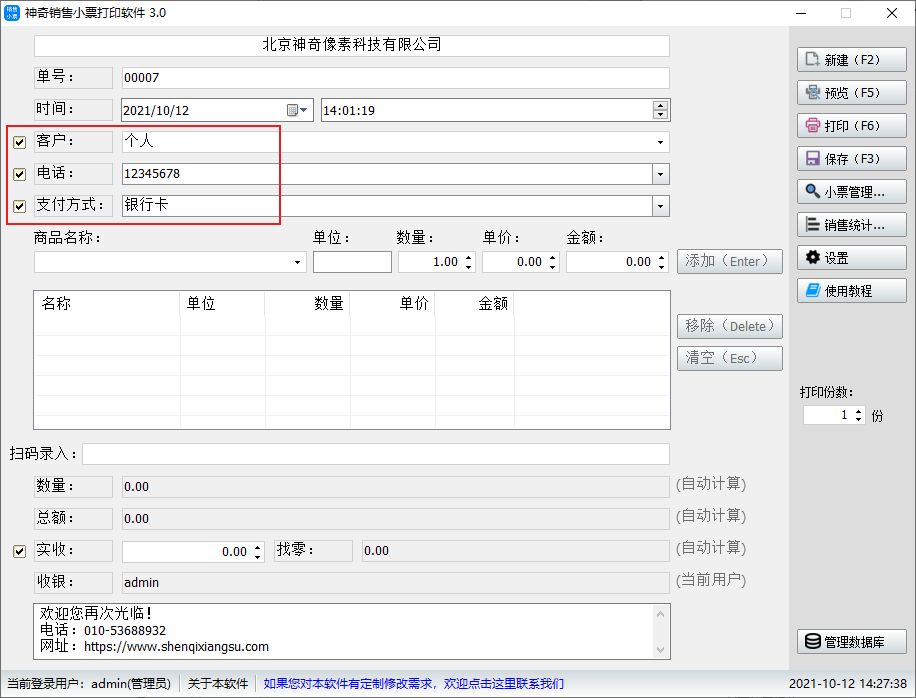Toggle the amount received (实收) checkbox
Viewport: 916px width, 698px height.
pyautogui.click(x=20, y=551)
